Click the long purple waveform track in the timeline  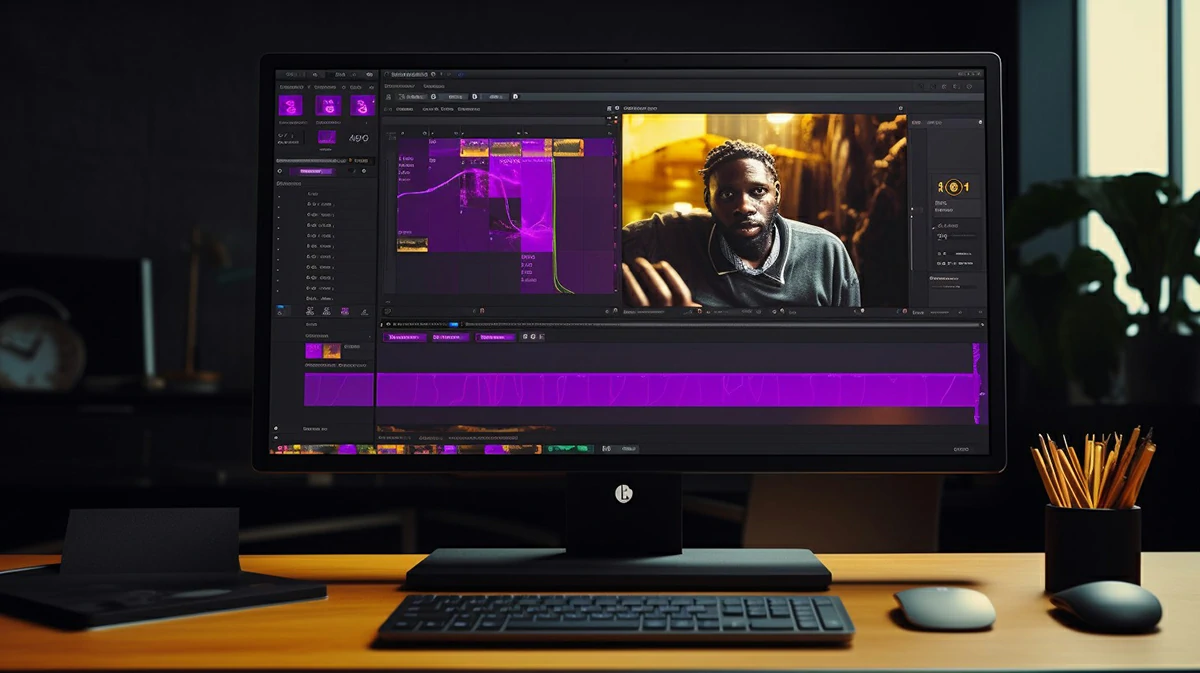(x=675, y=390)
